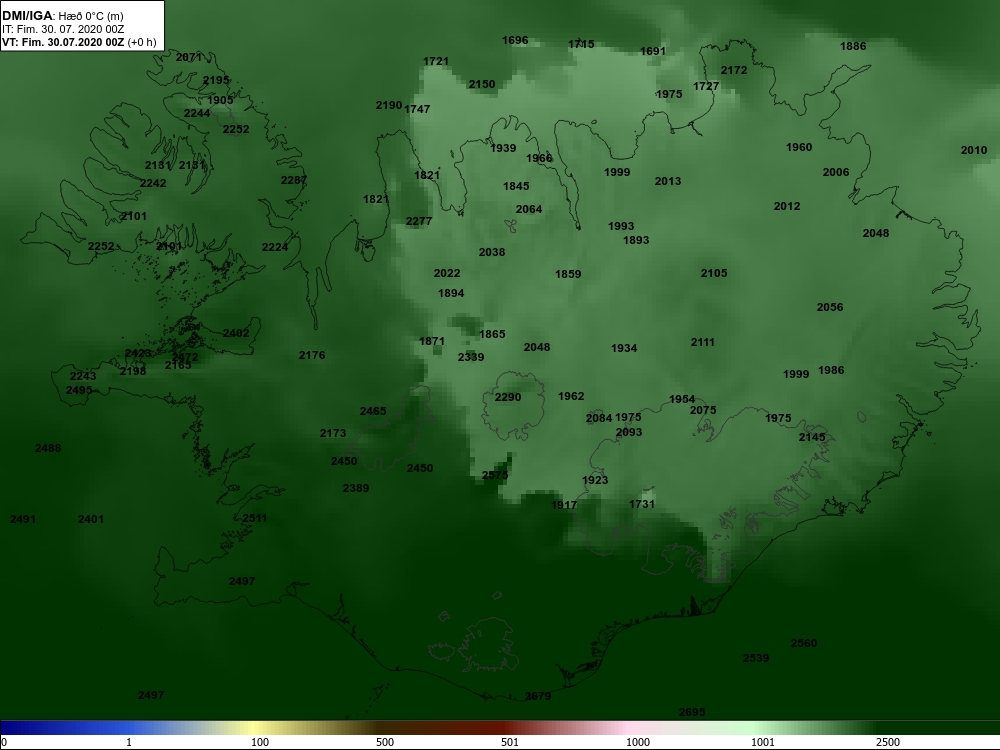Screen dimensions: 1000x750
Task: Select the 2150 value
Action: coord(482,84)
